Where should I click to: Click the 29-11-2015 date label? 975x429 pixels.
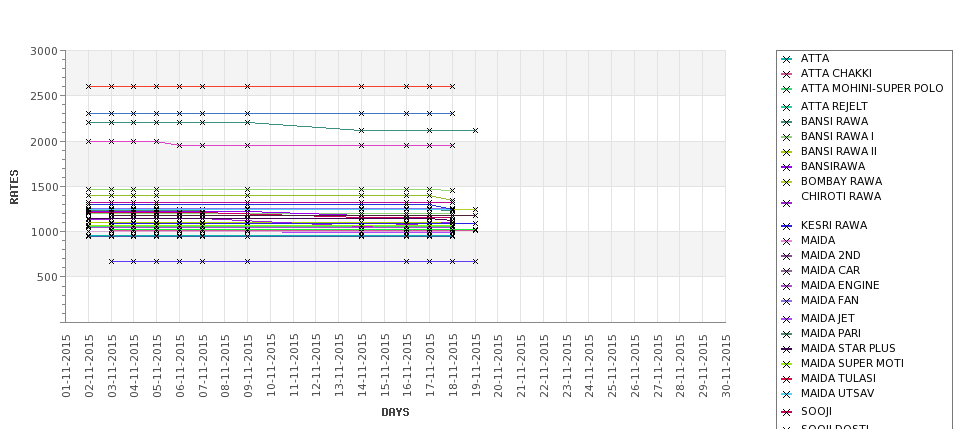pos(703,366)
